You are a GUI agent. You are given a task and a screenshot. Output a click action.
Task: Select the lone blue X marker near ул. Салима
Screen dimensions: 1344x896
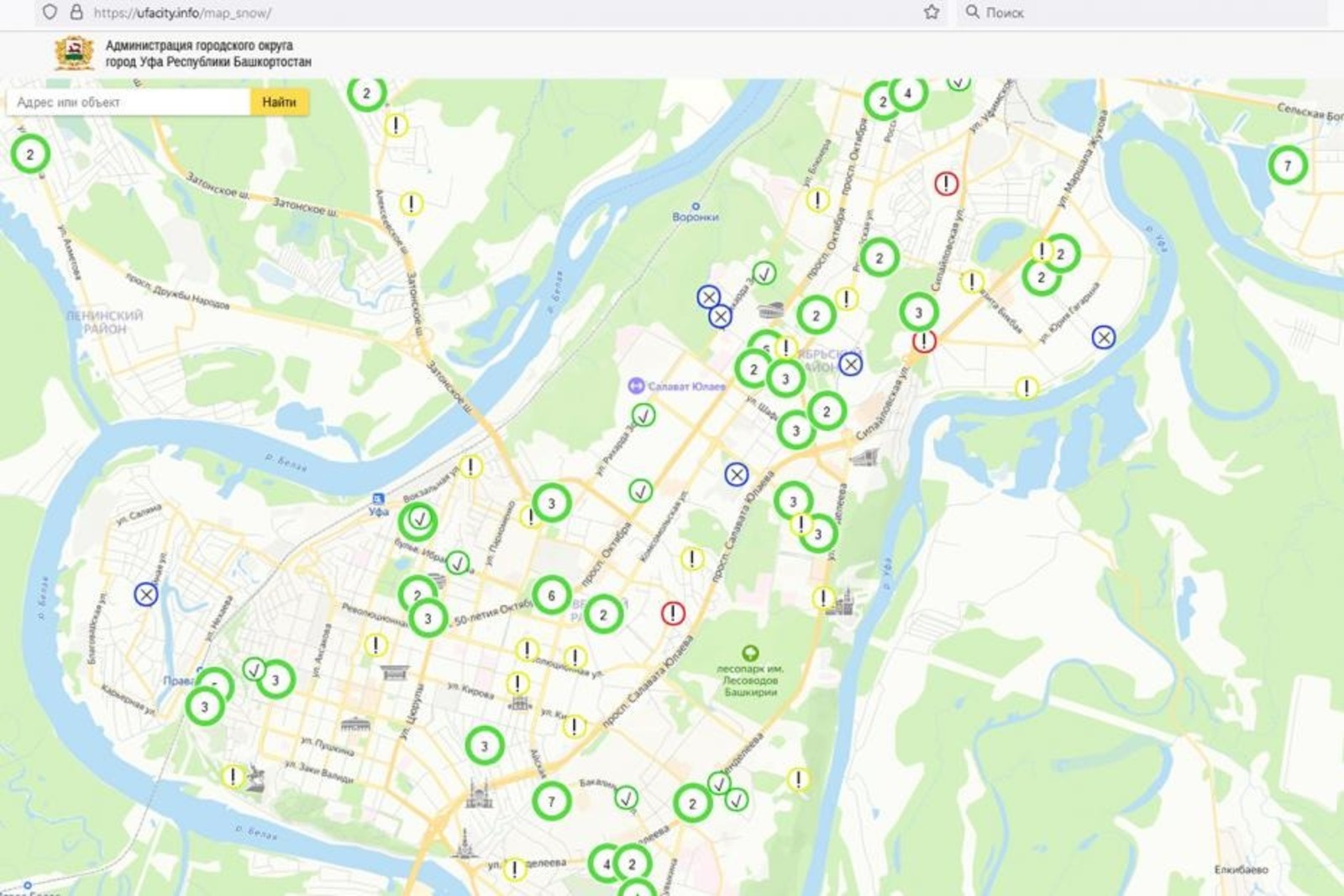coord(146,595)
